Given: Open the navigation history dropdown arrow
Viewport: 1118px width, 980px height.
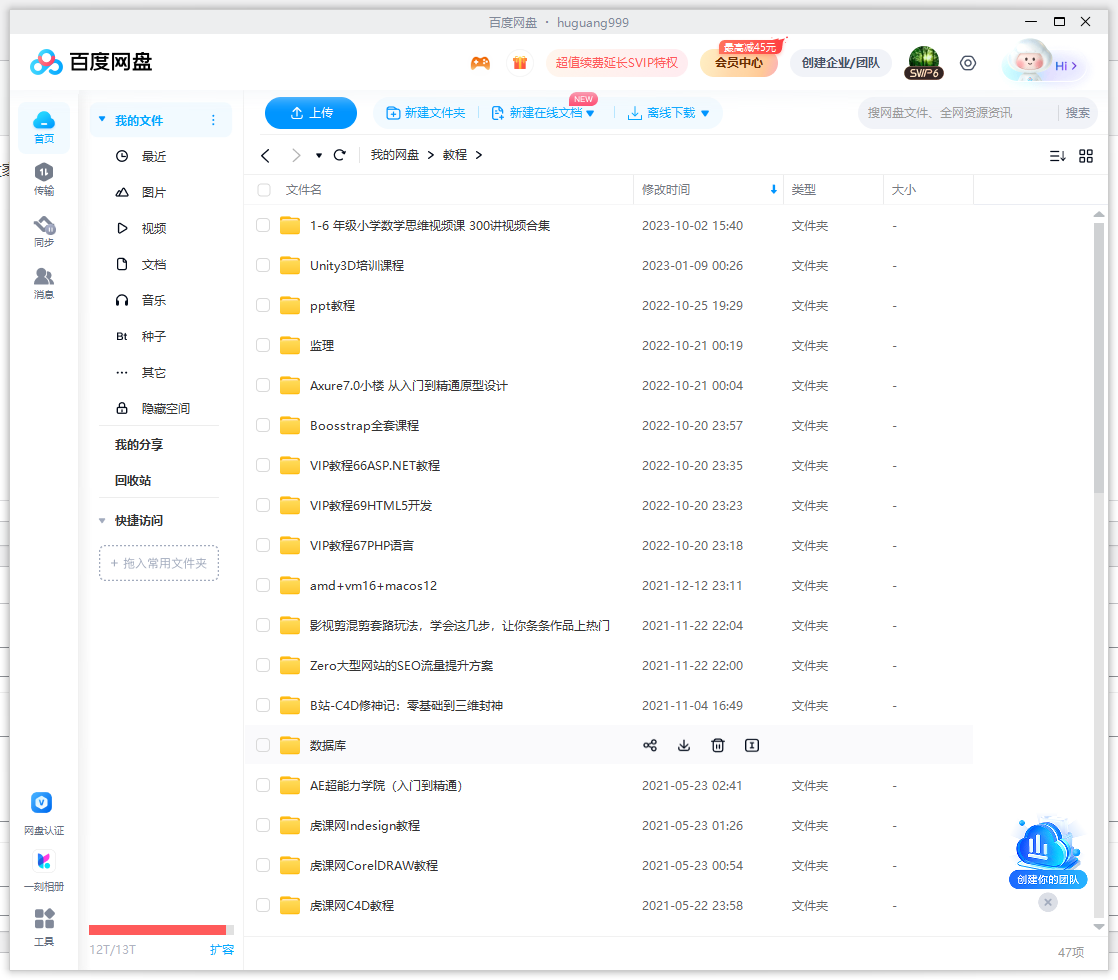Looking at the screenshot, I should [x=319, y=155].
